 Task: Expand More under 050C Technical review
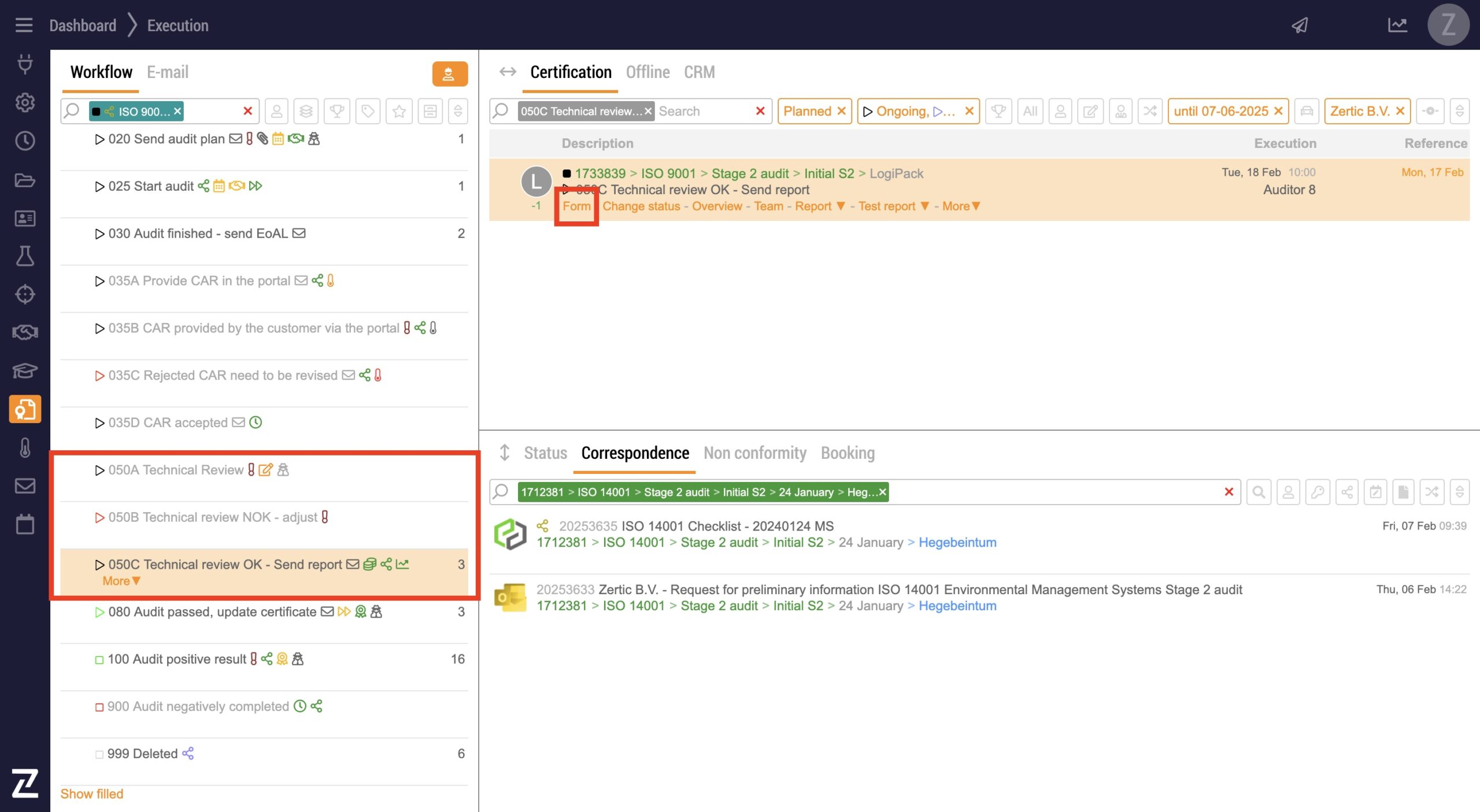(x=121, y=581)
